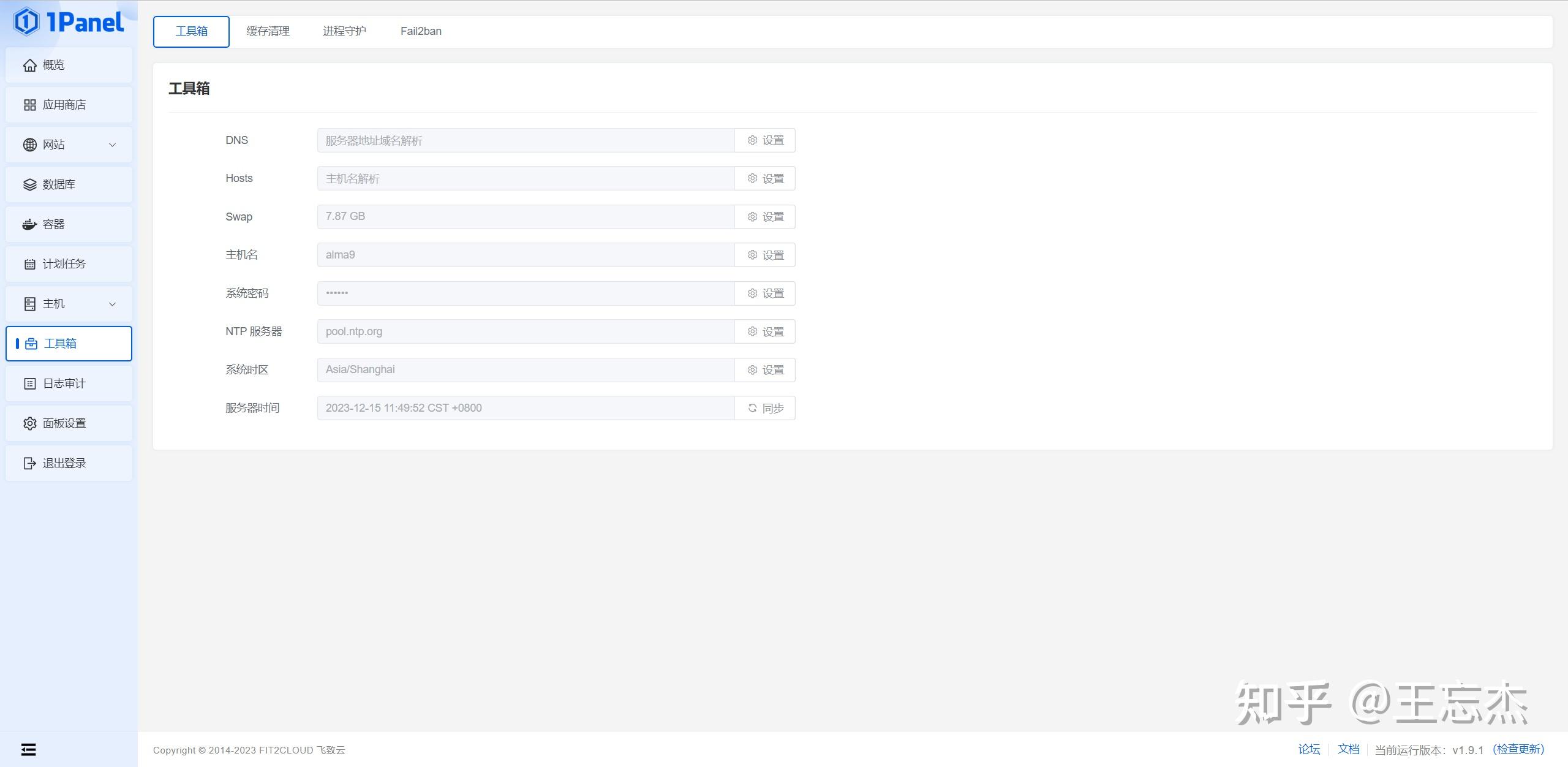Image resolution: width=1568 pixels, height=767 pixels.
Task: Open 面板设置 gear icon
Action: [29, 423]
